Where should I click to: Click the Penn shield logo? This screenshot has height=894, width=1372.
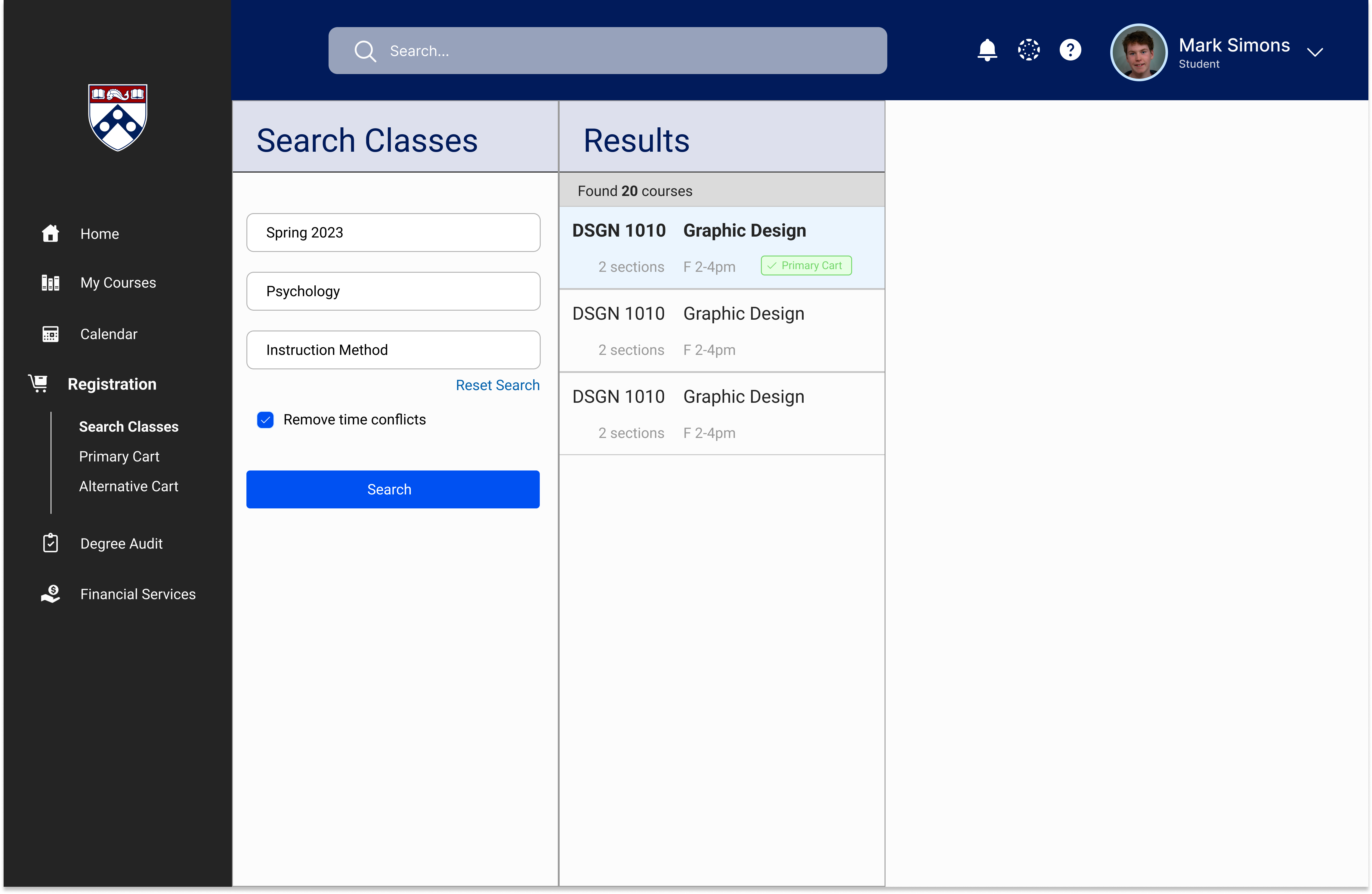click(118, 117)
